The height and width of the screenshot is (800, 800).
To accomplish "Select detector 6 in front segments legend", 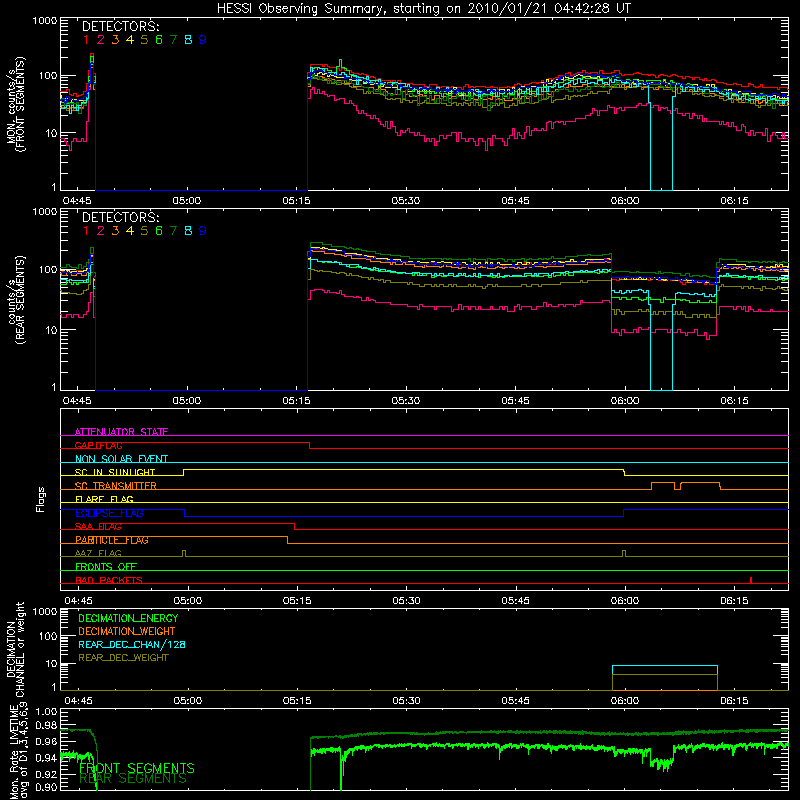I will point(159,40).
